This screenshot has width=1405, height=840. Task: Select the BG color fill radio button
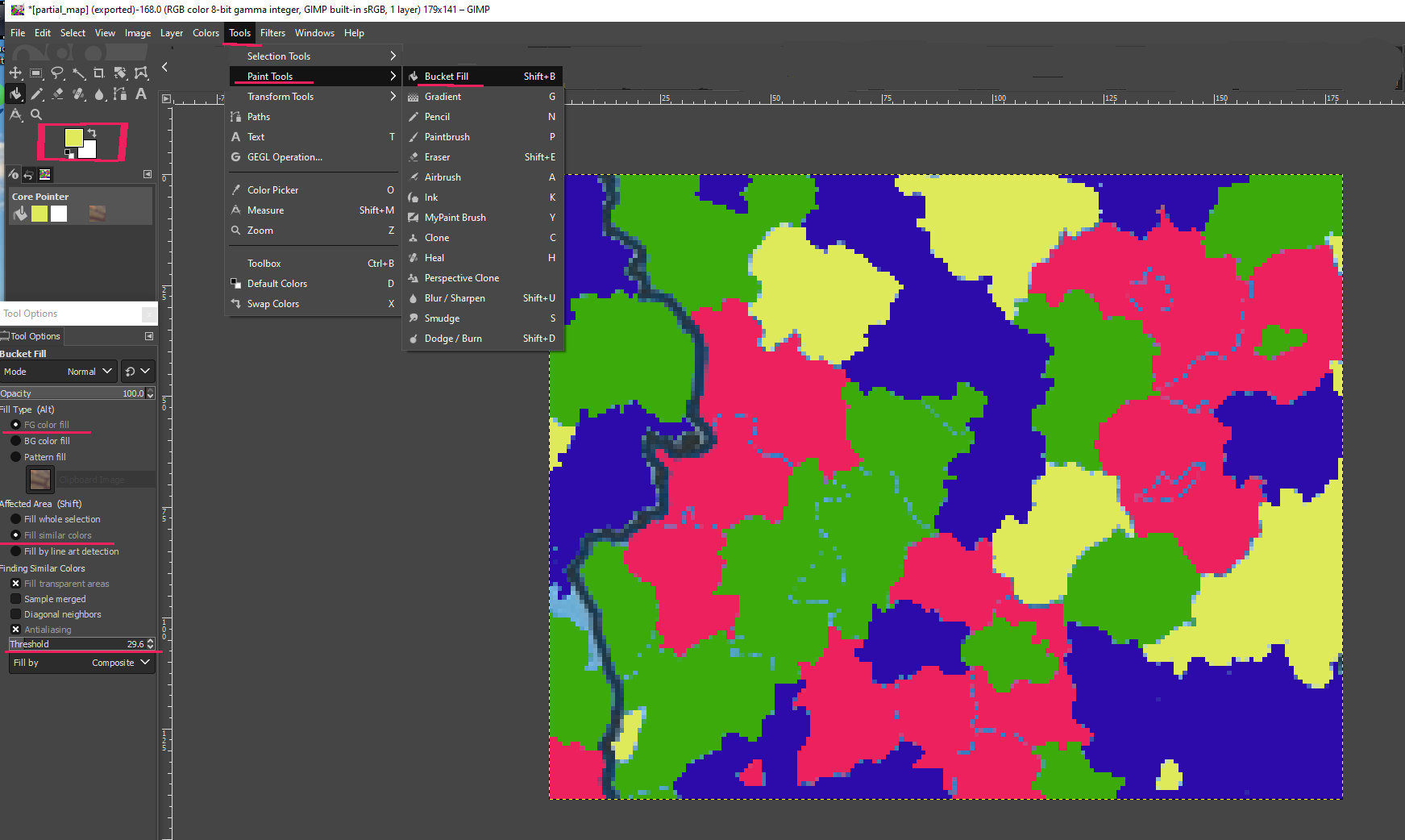16,441
